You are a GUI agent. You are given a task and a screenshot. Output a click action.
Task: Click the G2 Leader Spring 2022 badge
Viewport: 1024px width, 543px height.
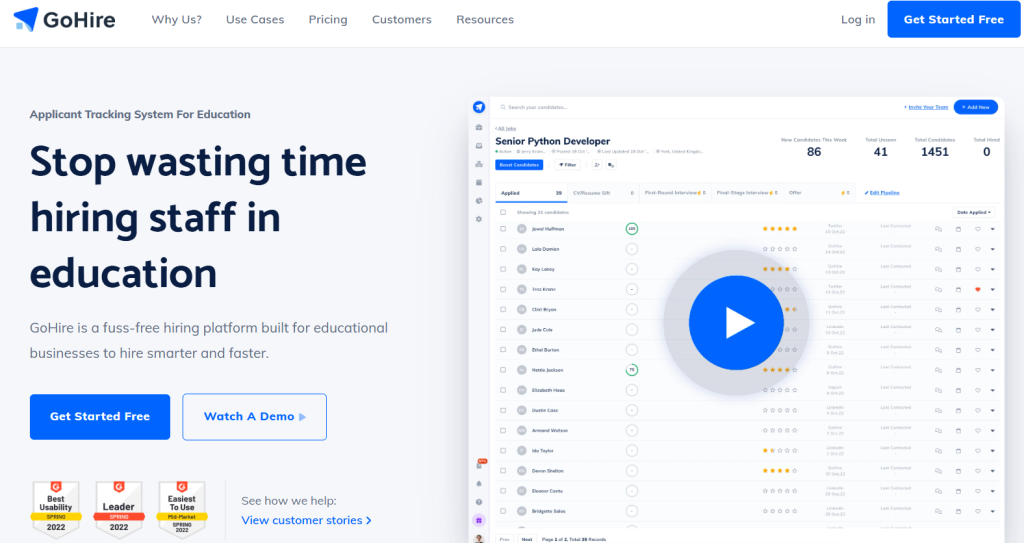coord(119,510)
